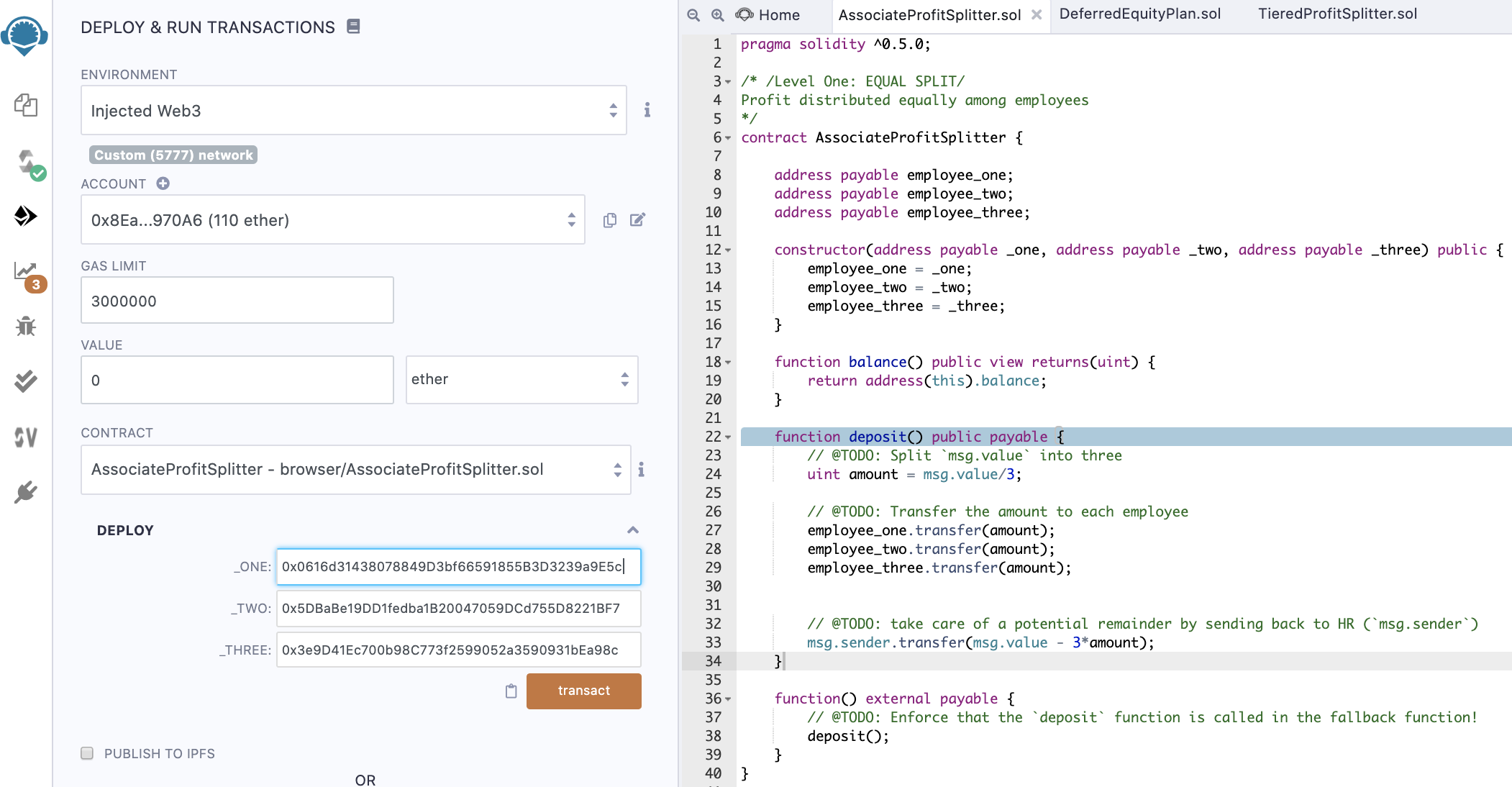Click the debugger plugin icon

pos(26,326)
